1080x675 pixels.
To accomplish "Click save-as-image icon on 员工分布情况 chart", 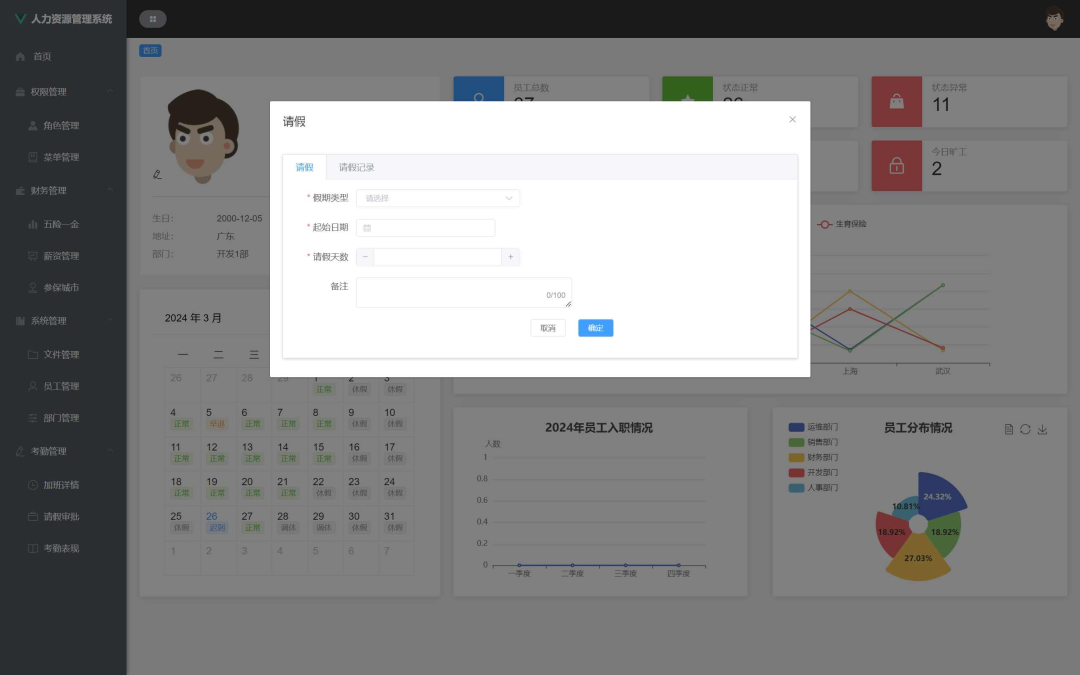I will click(1042, 429).
